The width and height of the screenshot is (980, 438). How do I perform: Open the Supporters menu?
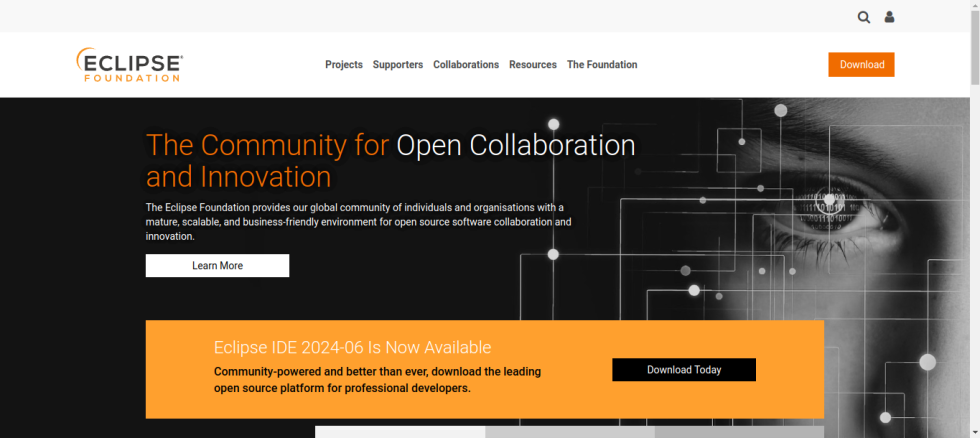[398, 65]
